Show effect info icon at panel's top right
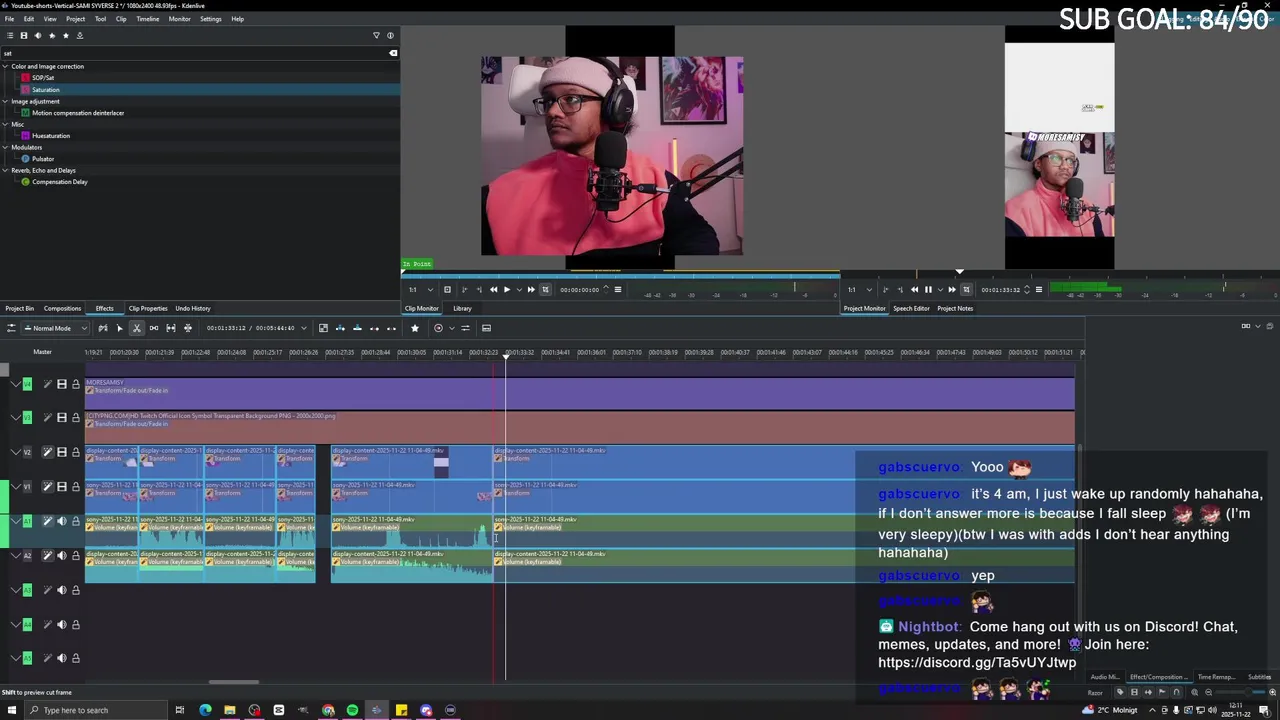The width and height of the screenshot is (1280, 720). tap(390, 35)
